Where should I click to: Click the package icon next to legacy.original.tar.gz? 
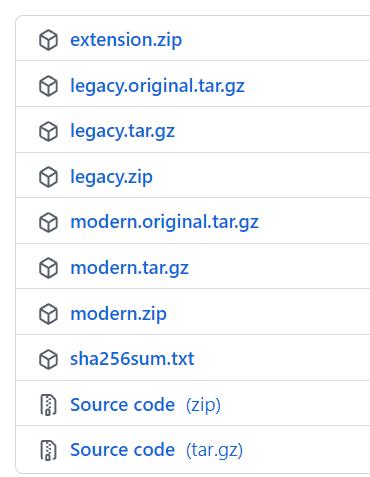tap(49, 86)
